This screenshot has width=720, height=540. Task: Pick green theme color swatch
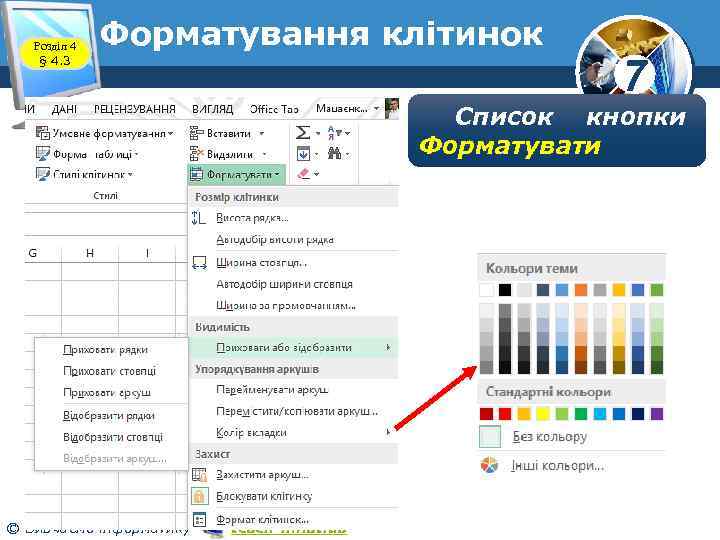(x=657, y=290)
